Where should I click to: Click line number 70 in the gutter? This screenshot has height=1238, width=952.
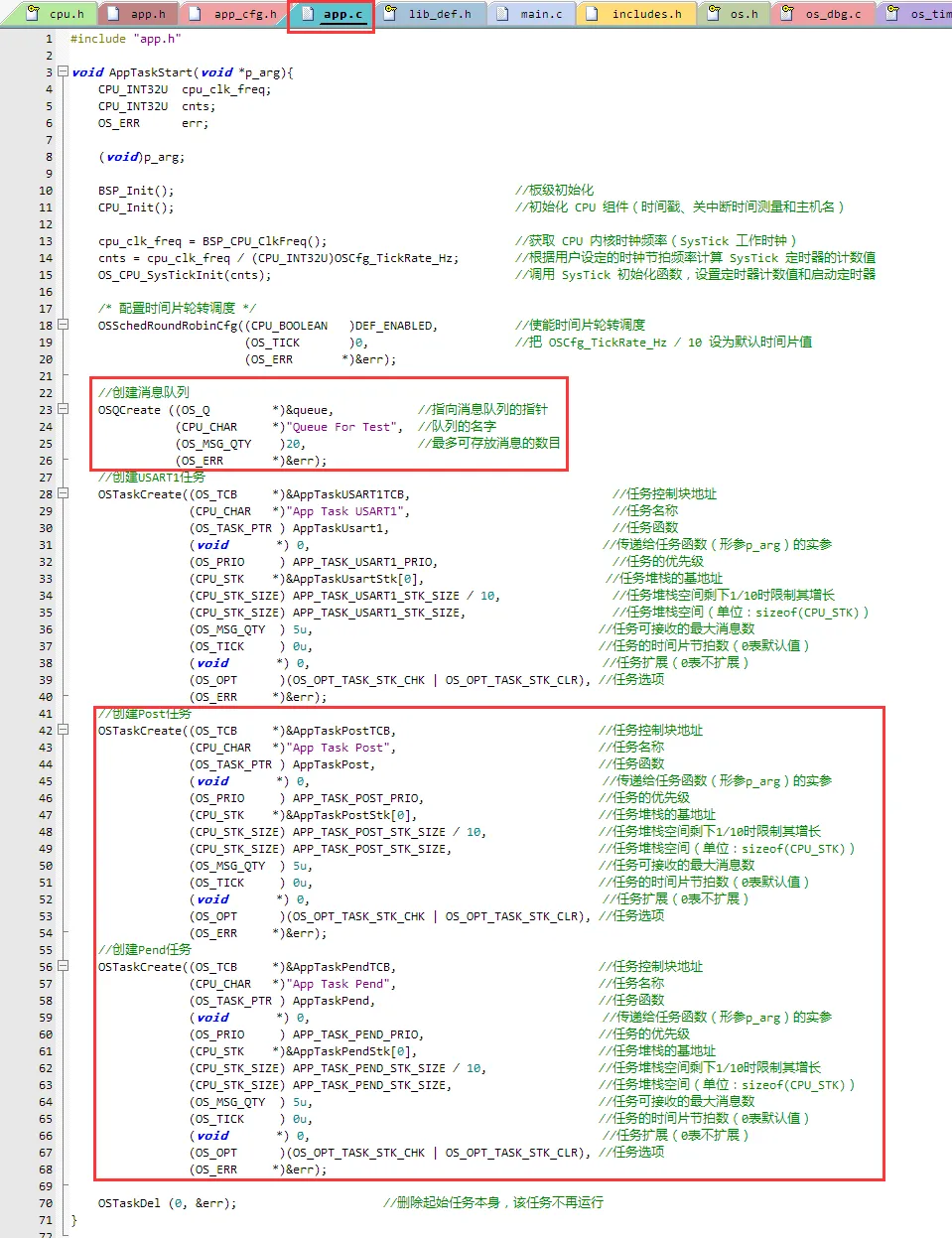[46, 1203]
